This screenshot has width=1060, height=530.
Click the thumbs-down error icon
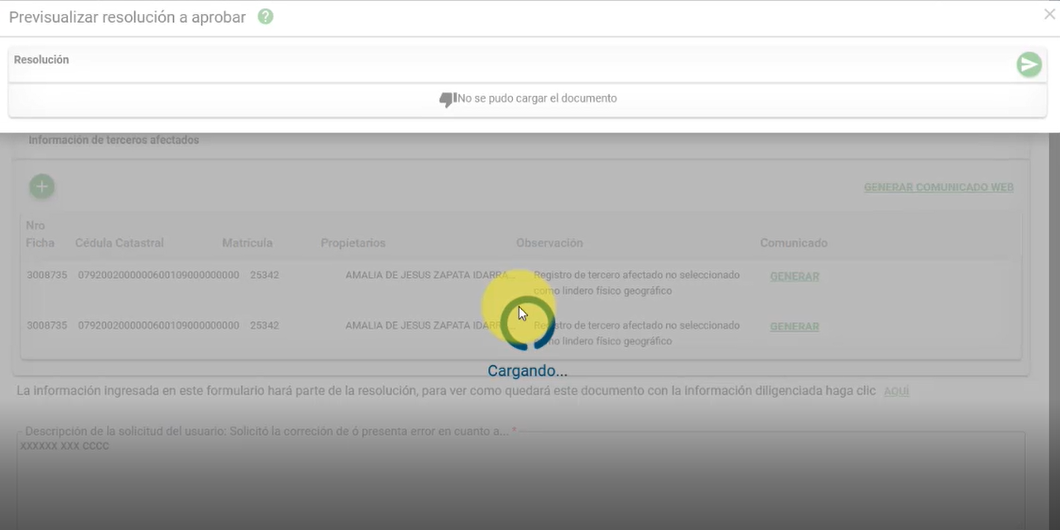[x=447, y=99]
